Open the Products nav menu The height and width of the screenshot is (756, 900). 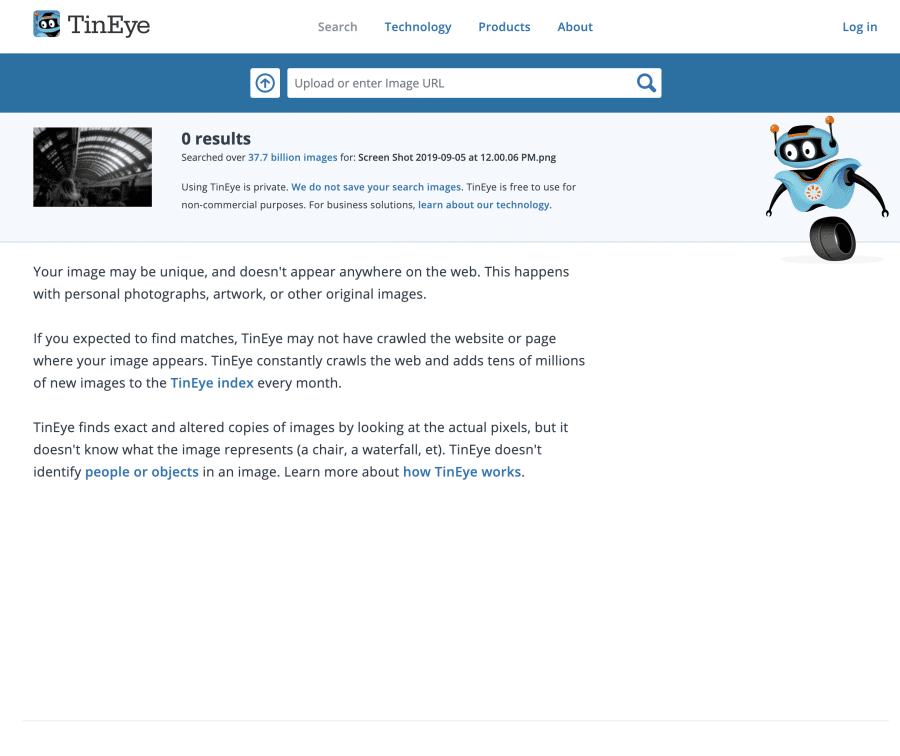[x=505, y=27]
